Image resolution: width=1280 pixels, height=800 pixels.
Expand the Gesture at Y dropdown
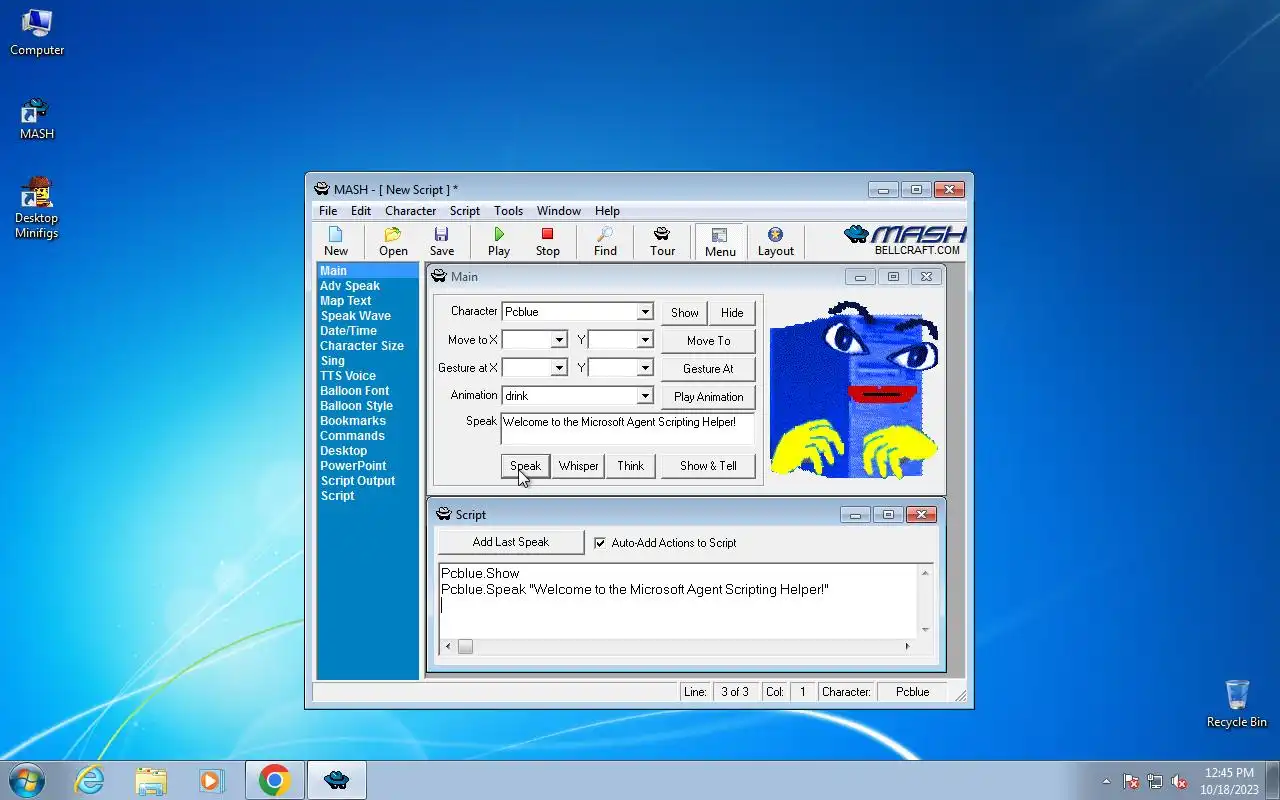[x=645, y=368]
